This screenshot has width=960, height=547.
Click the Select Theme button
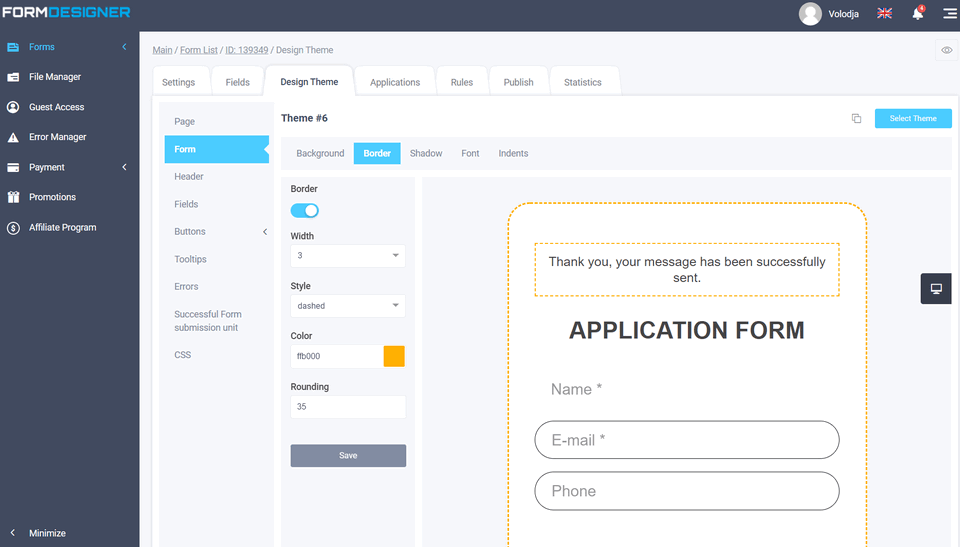coord(913,118)
